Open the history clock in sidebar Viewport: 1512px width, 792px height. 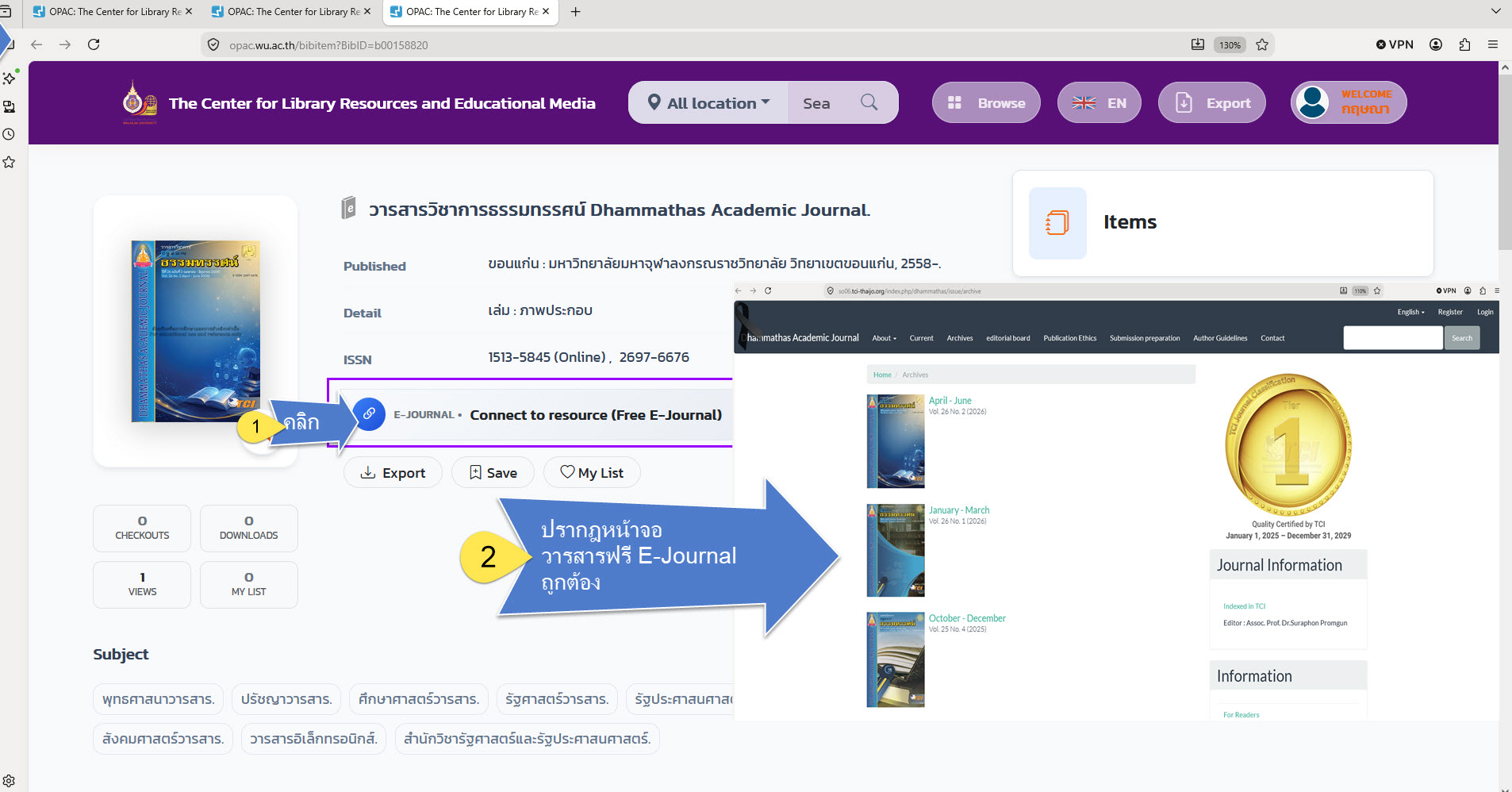10,134
